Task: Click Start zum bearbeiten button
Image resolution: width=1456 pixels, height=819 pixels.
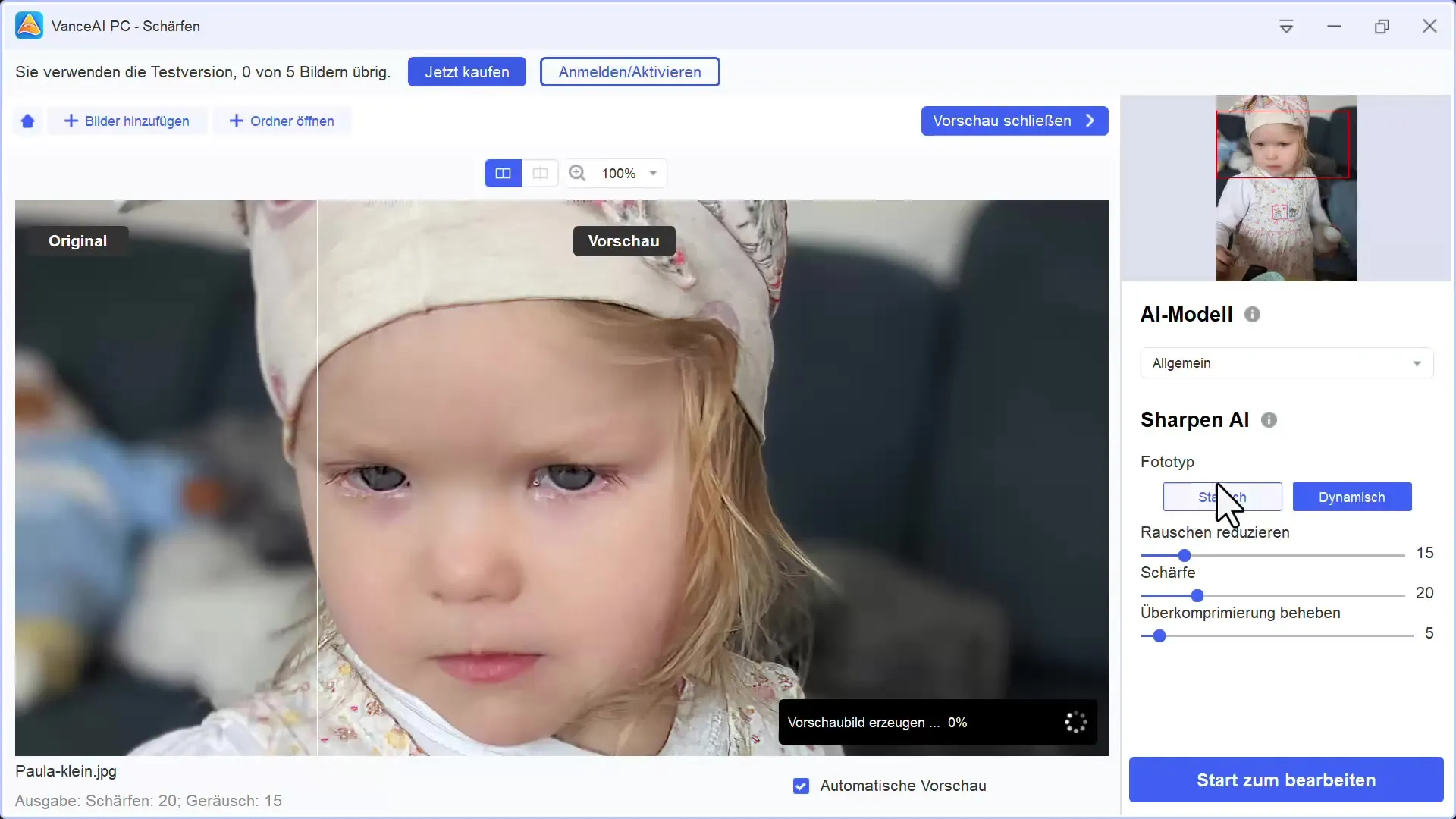Action: click(1286, 780)
